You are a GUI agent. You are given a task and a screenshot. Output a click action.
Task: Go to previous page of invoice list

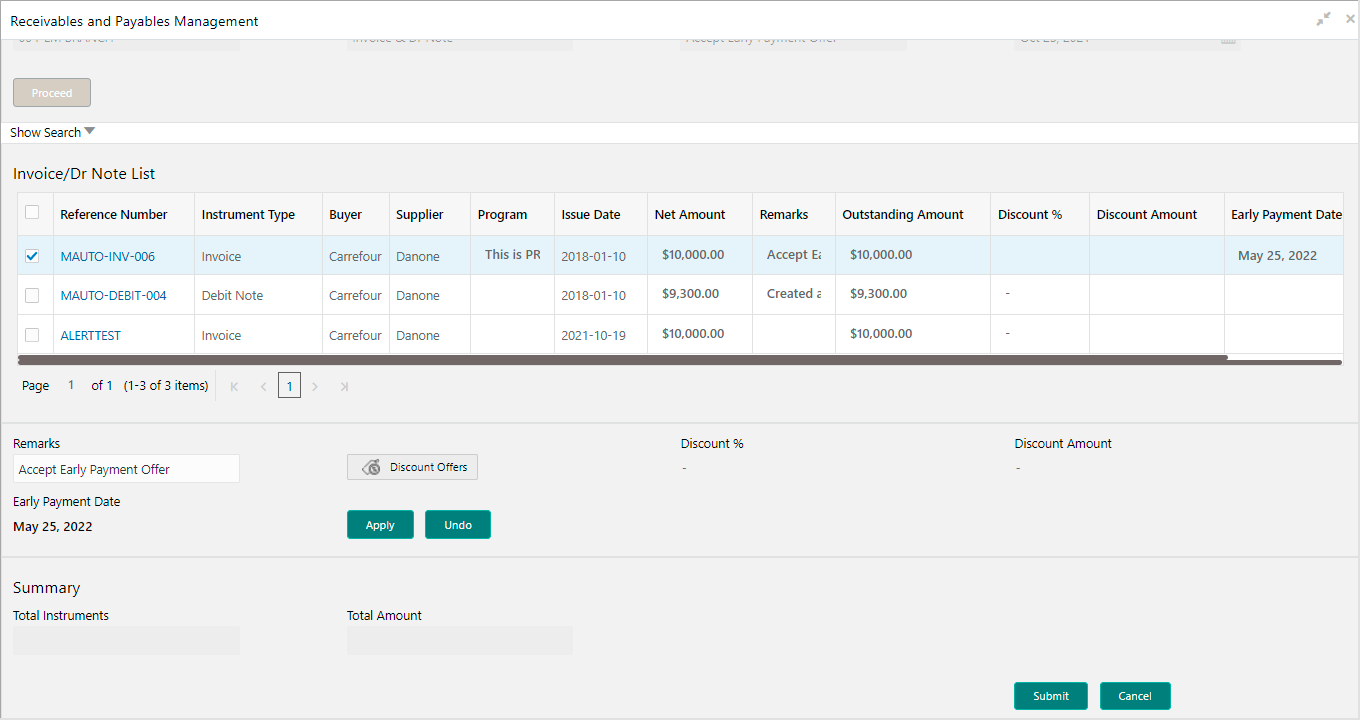click(x=263, y=386)
